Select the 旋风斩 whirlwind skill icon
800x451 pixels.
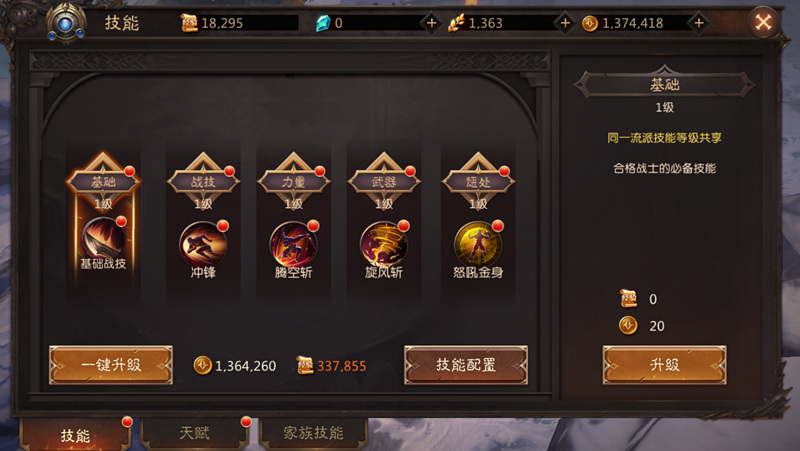coord(384,244)
